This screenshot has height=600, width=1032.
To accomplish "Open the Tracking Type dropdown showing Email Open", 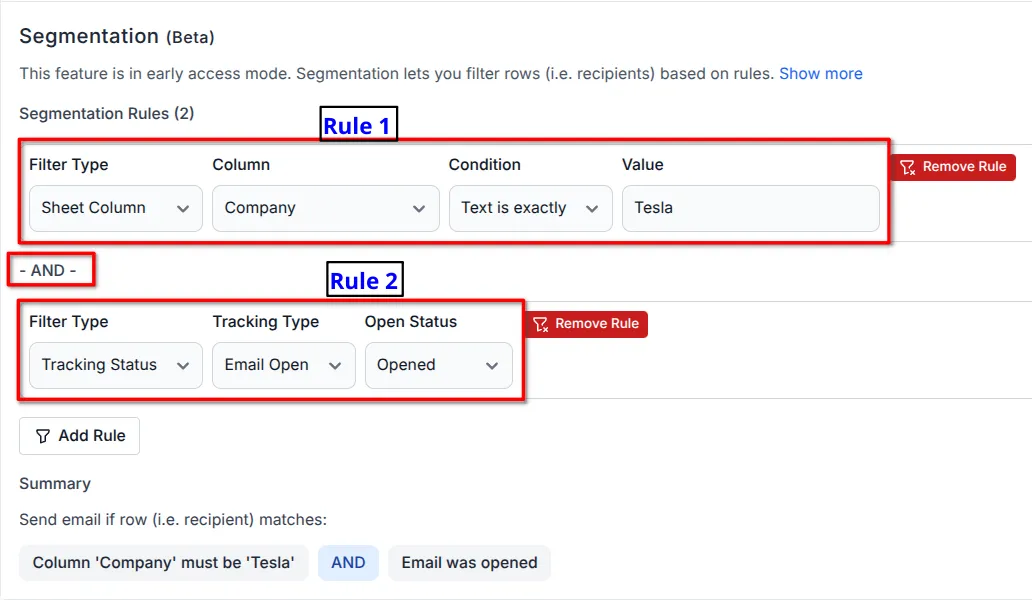I will coord(283,365).
